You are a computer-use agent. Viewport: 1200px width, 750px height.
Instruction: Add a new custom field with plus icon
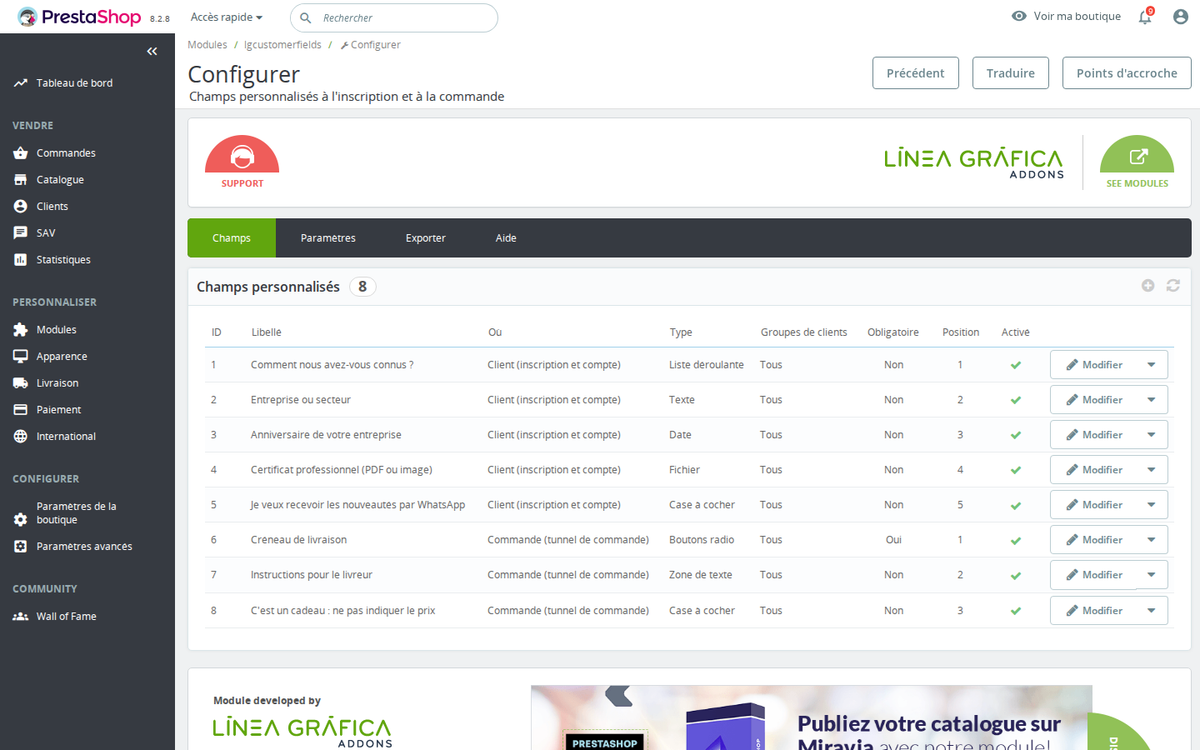tap(1148, 286)
